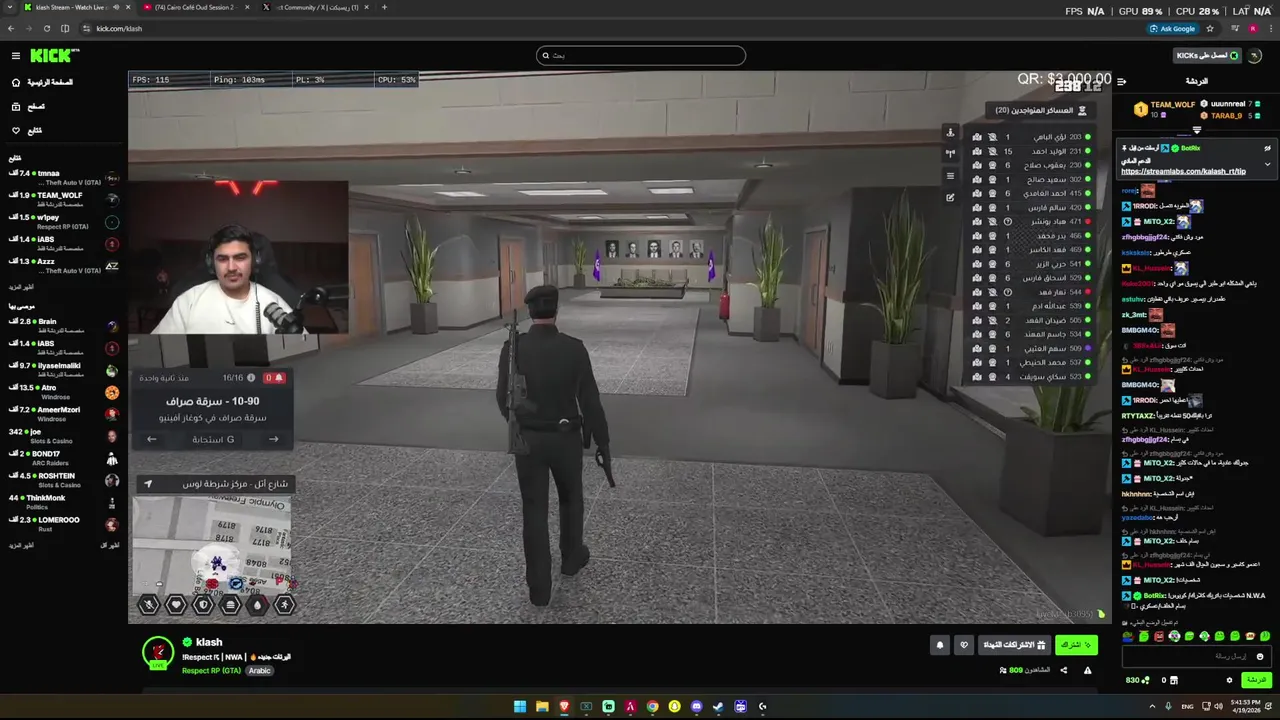The height and width of the screenshot is (720, 1280).
Task: Open Azzz channel in the sidebar
Action: coord(64,266)
